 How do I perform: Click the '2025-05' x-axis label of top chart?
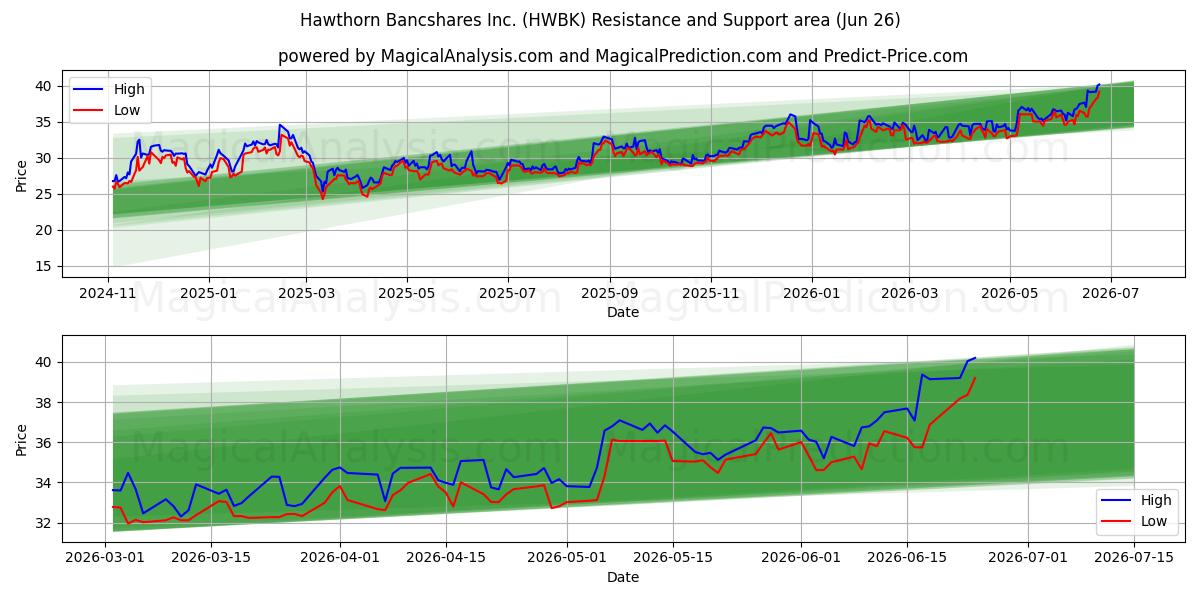coord(406,296)
